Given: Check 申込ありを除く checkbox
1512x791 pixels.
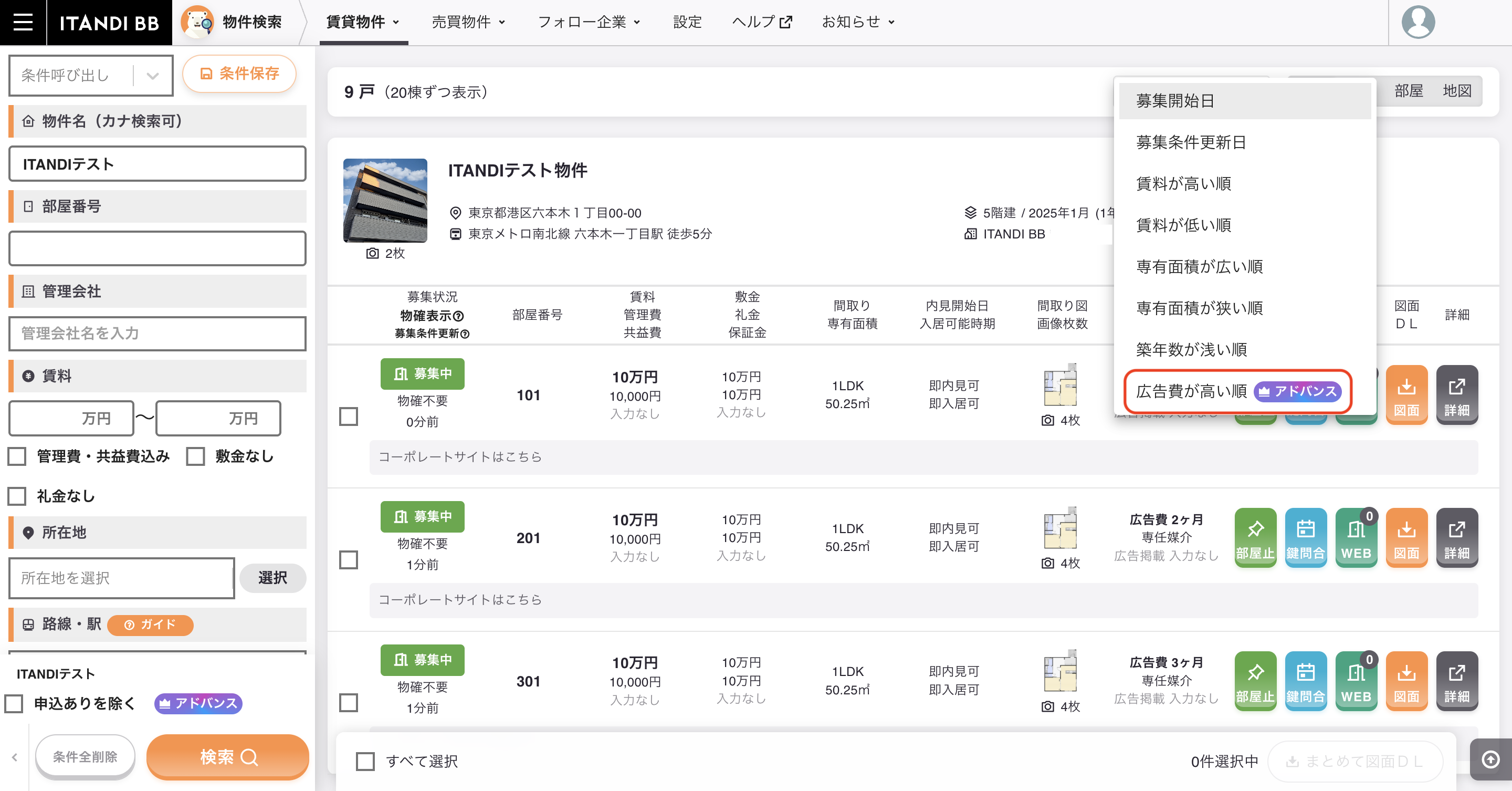Looking at the screenshot, I should (14, 703).
